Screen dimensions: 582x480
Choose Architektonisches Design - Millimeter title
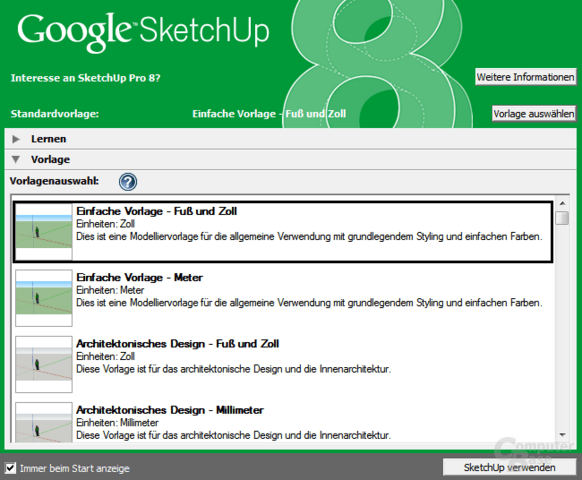(170, 410)
